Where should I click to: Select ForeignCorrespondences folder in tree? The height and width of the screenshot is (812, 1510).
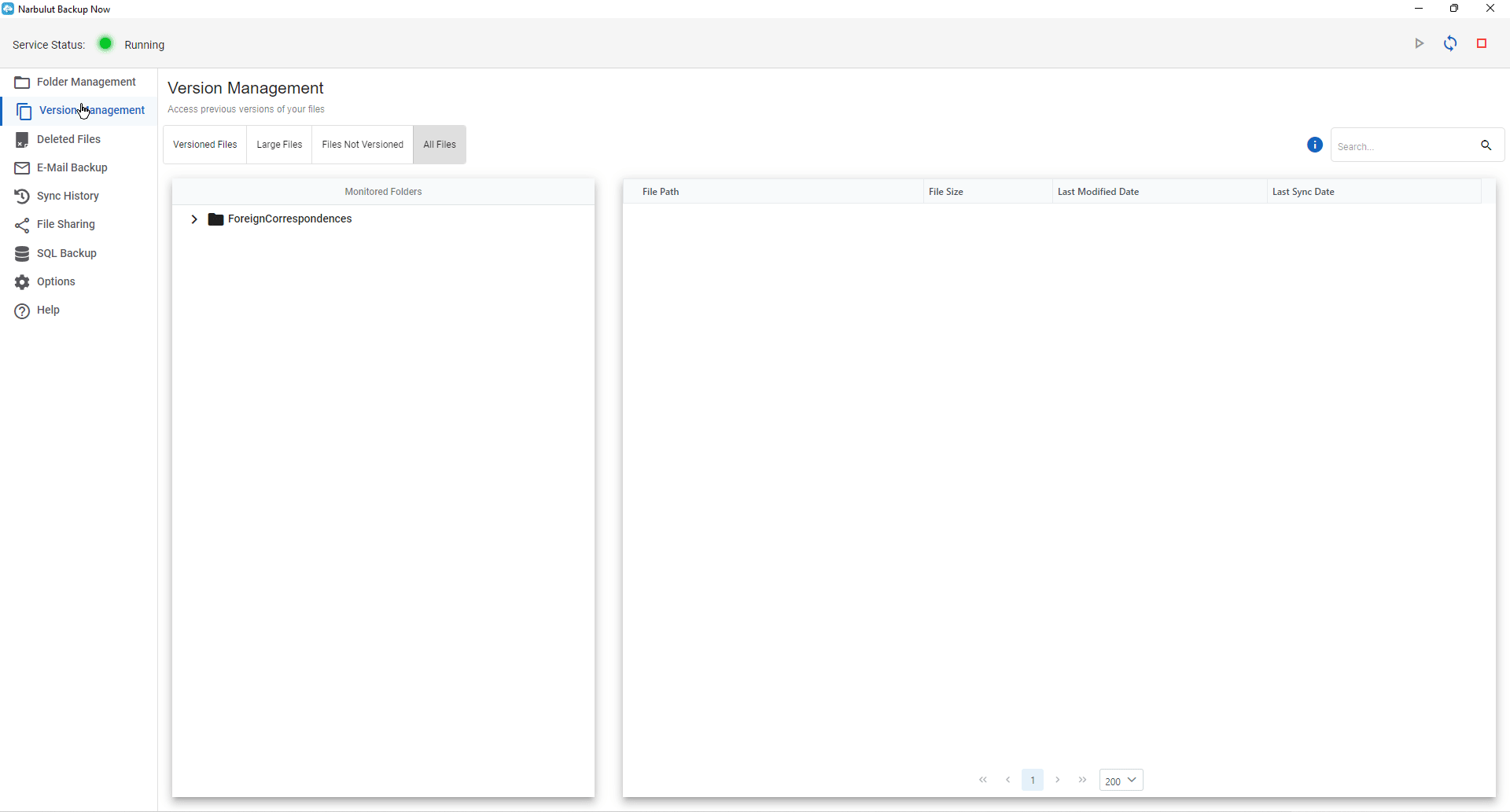[289, 219]
